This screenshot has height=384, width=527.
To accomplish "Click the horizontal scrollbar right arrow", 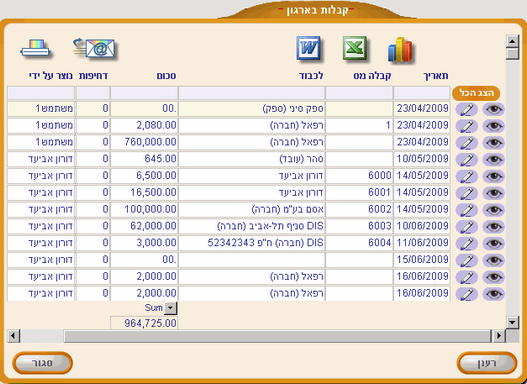I will click(x=499, y=336).
